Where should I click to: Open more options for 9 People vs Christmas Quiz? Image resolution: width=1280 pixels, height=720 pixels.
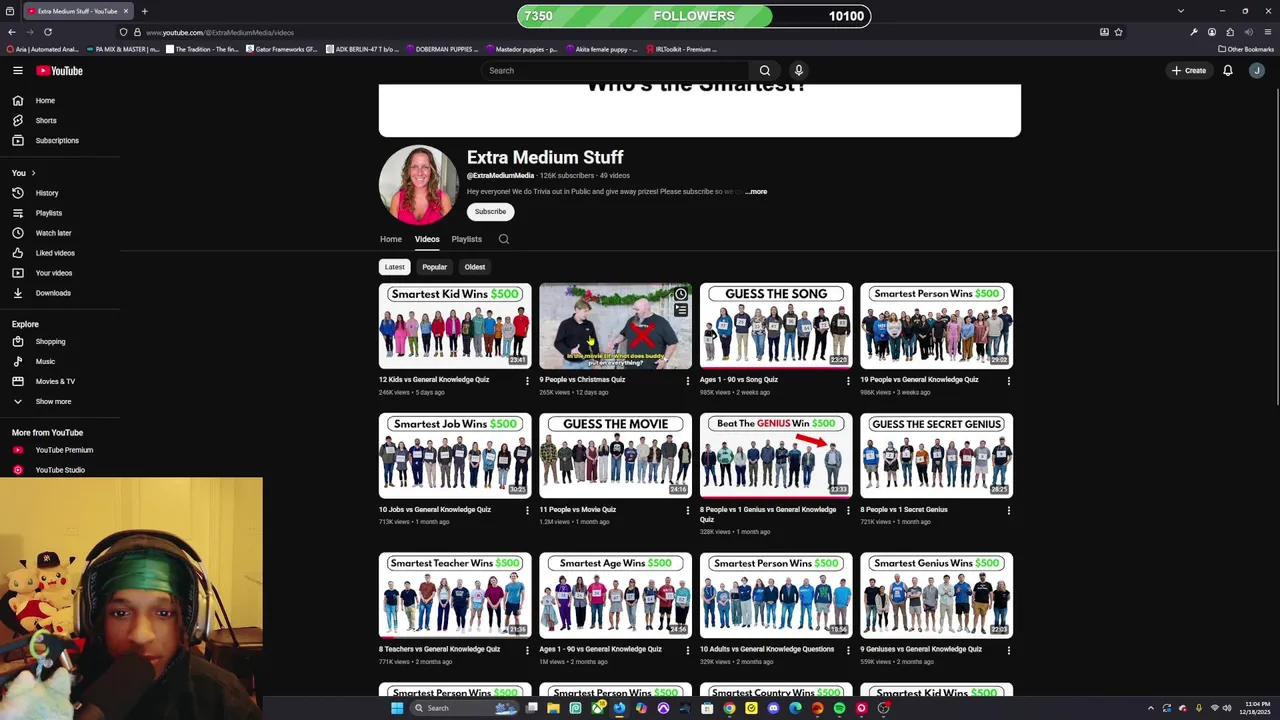point(687,380)
